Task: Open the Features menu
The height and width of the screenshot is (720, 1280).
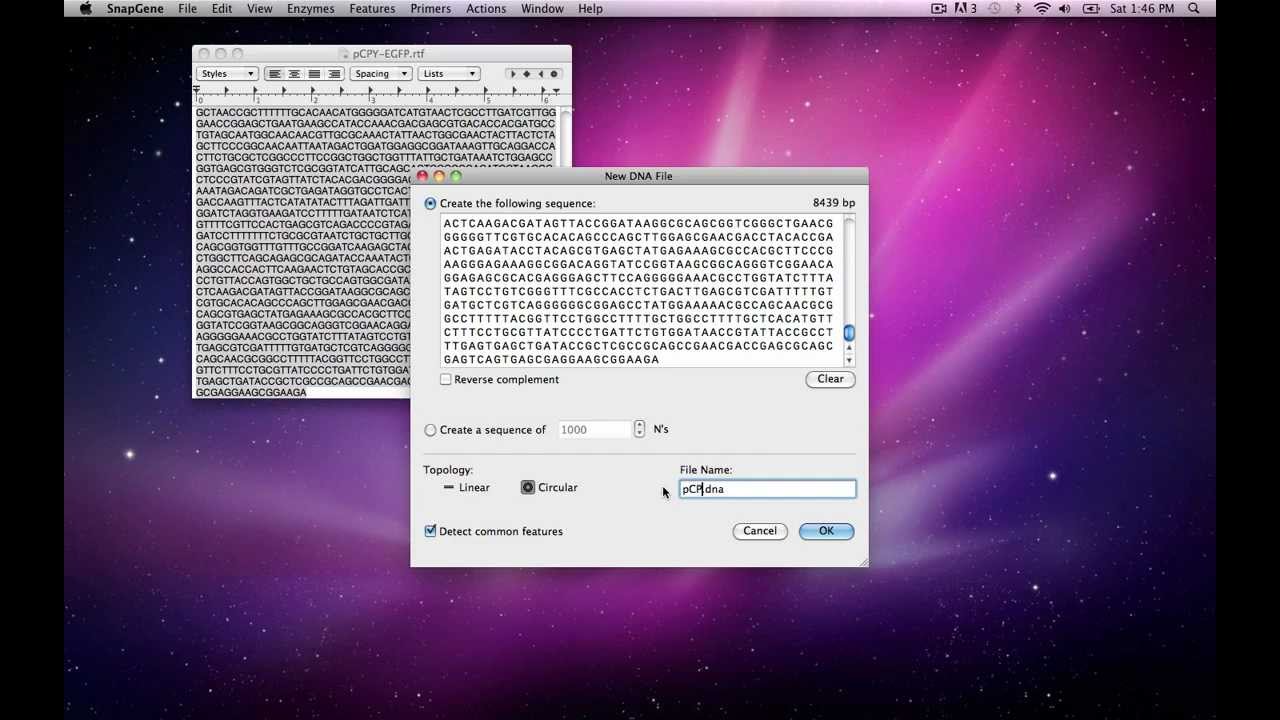Action: click(372, 9)
